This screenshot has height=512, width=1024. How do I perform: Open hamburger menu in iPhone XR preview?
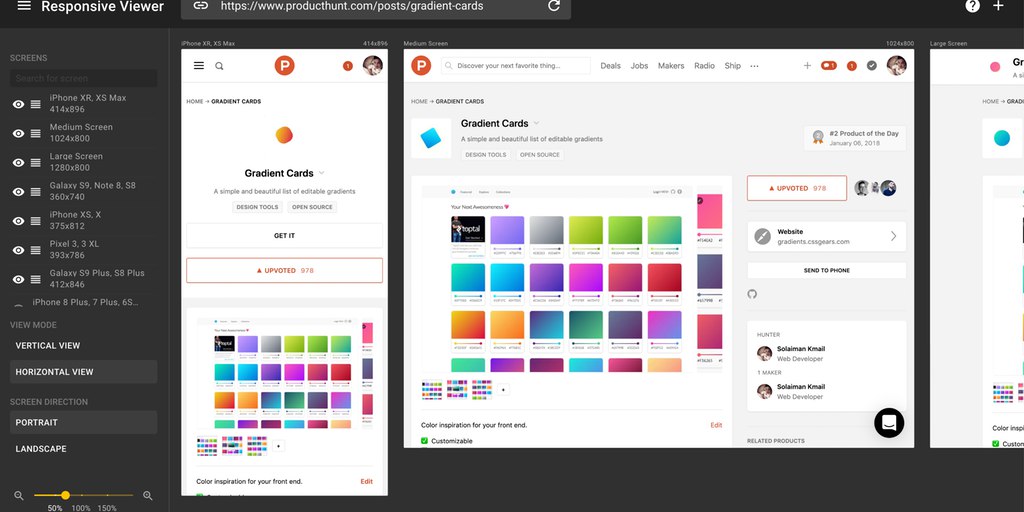click(x=199, y=65)
